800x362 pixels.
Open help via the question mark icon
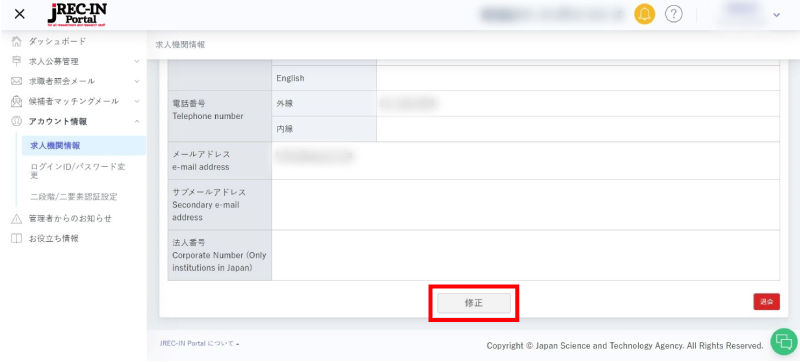point(673,14)
